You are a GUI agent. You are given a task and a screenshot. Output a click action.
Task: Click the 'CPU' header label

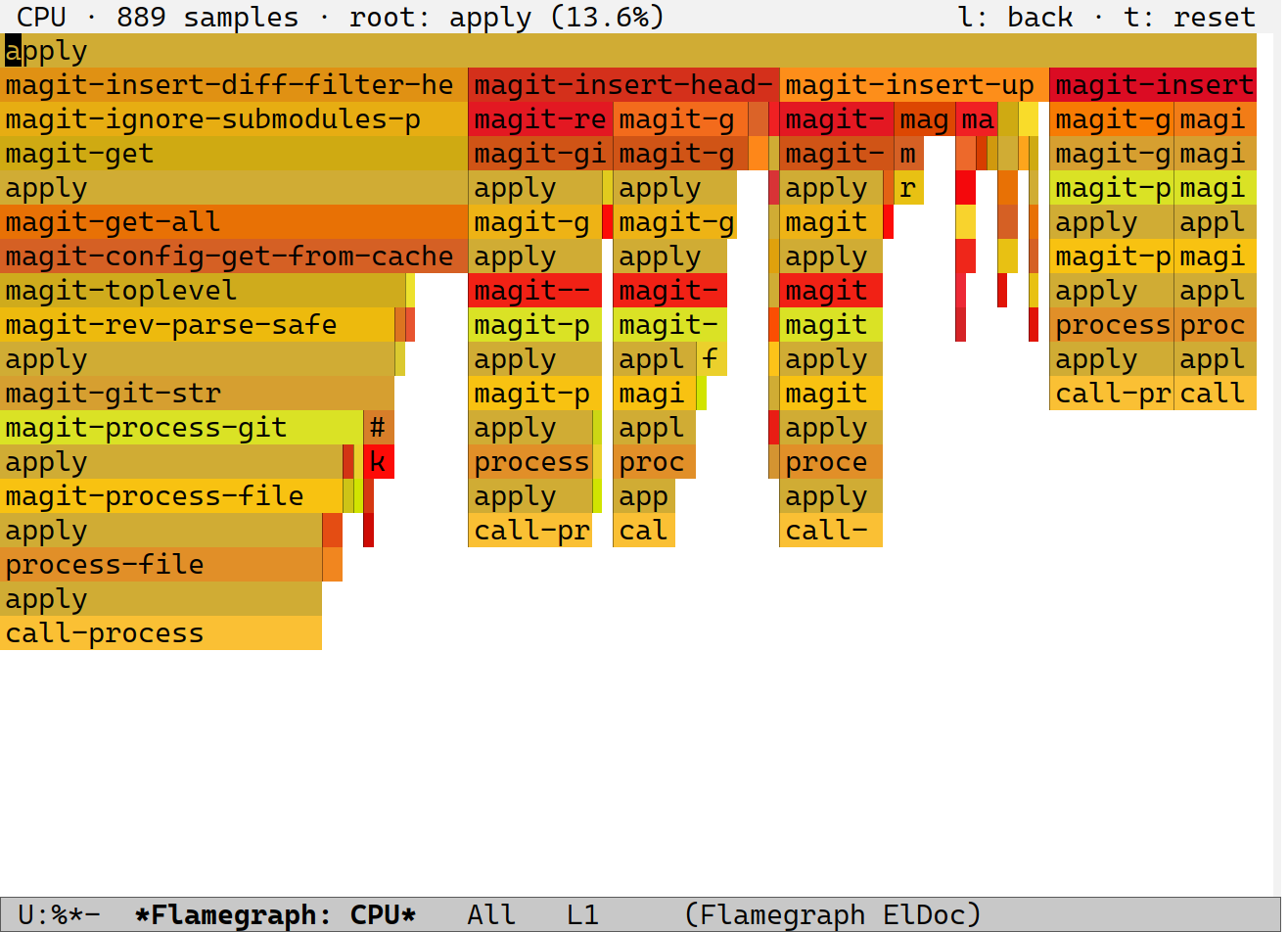click(x=42, y=17)
